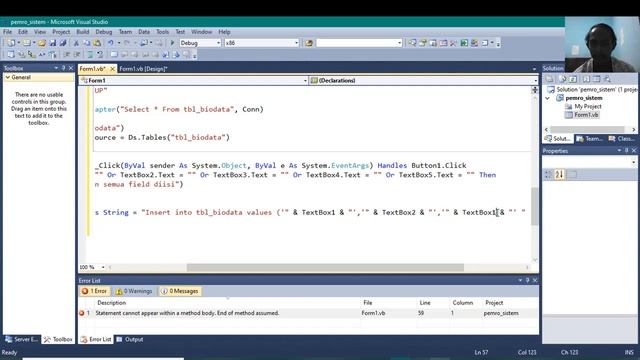Click Show All Files in Solution Explorer

pyautogui.click(x=562, y=79)
